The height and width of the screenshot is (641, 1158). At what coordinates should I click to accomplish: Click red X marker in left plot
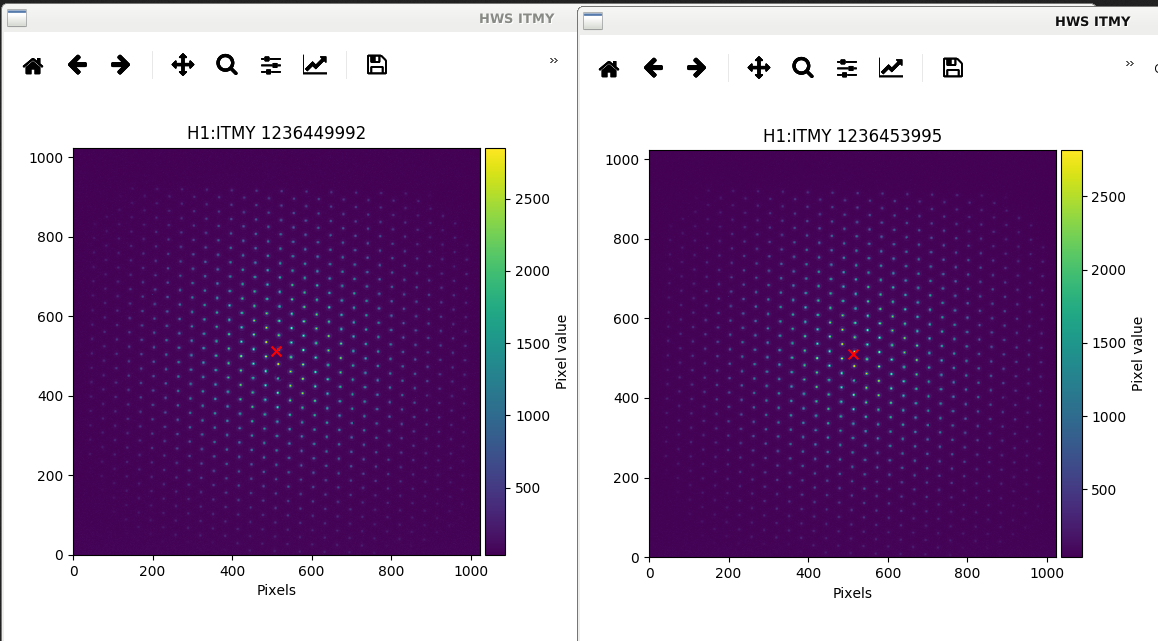click(276, 352)
